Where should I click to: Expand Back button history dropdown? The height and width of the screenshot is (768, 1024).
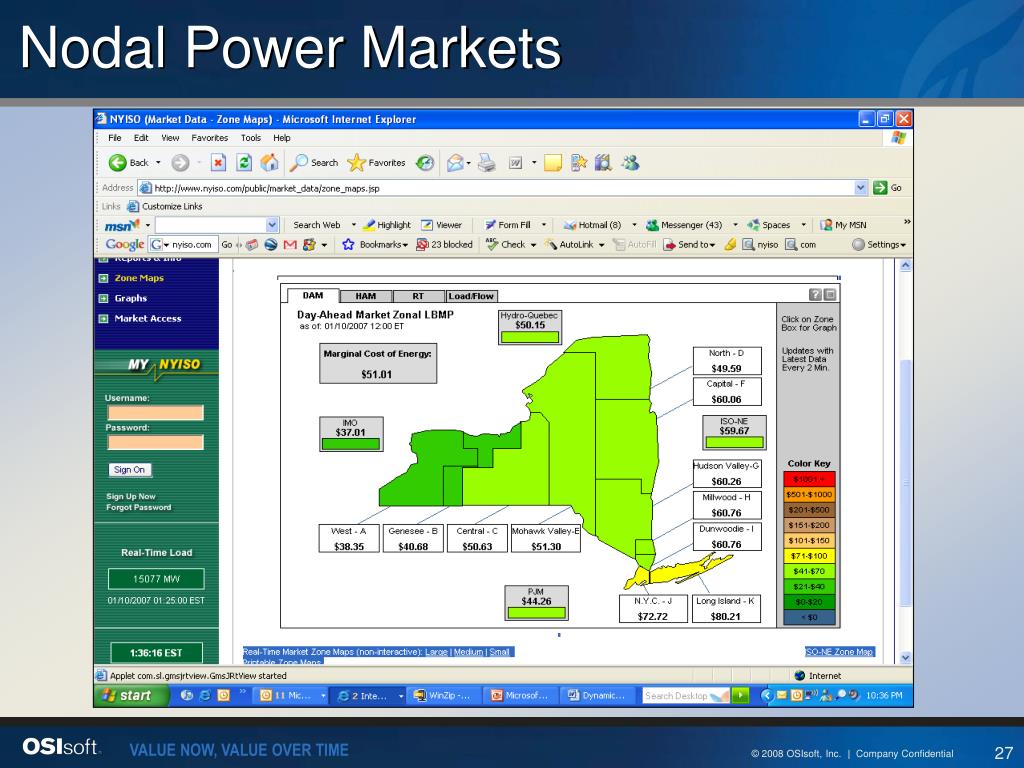pyautogui.click(x=158, y=163)
